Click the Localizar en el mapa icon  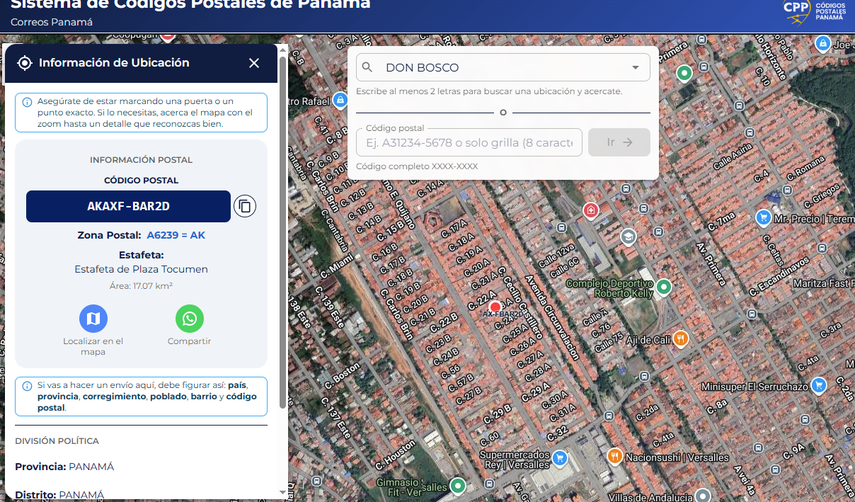click(93, 318)
